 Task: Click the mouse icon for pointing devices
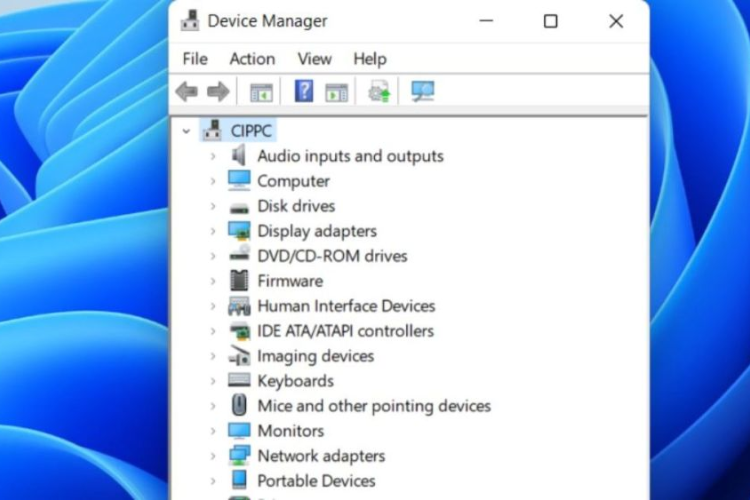(239, 405)
